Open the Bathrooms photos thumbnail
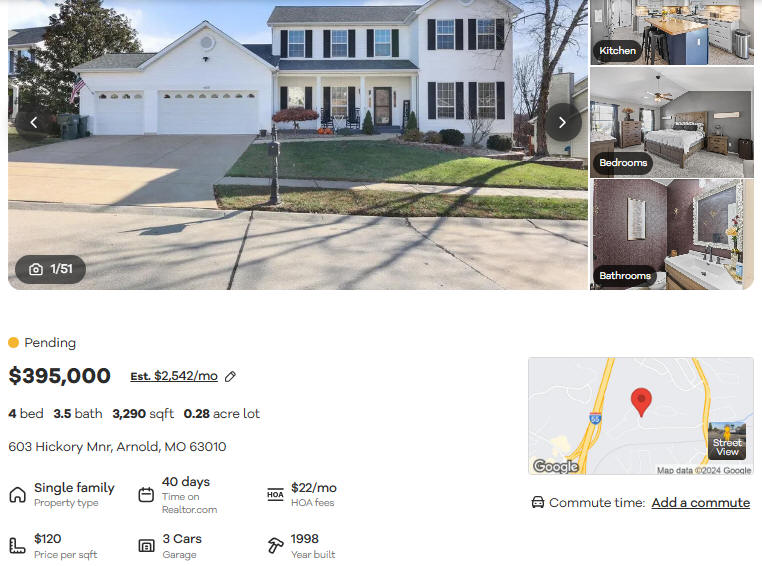Screen dimensions: 762x566 (672, 235)
